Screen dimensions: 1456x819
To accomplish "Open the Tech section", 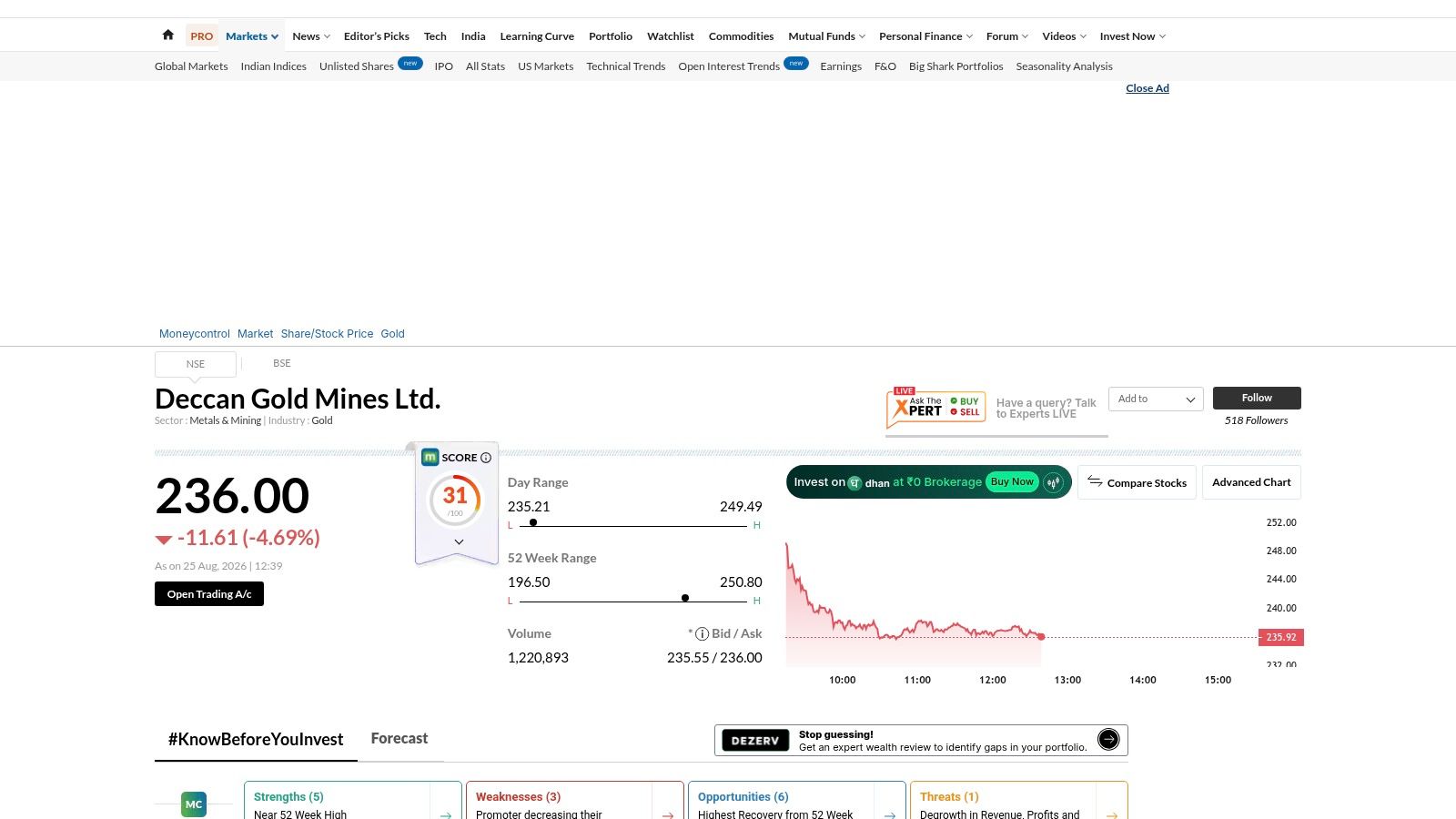I will point(435,36).
